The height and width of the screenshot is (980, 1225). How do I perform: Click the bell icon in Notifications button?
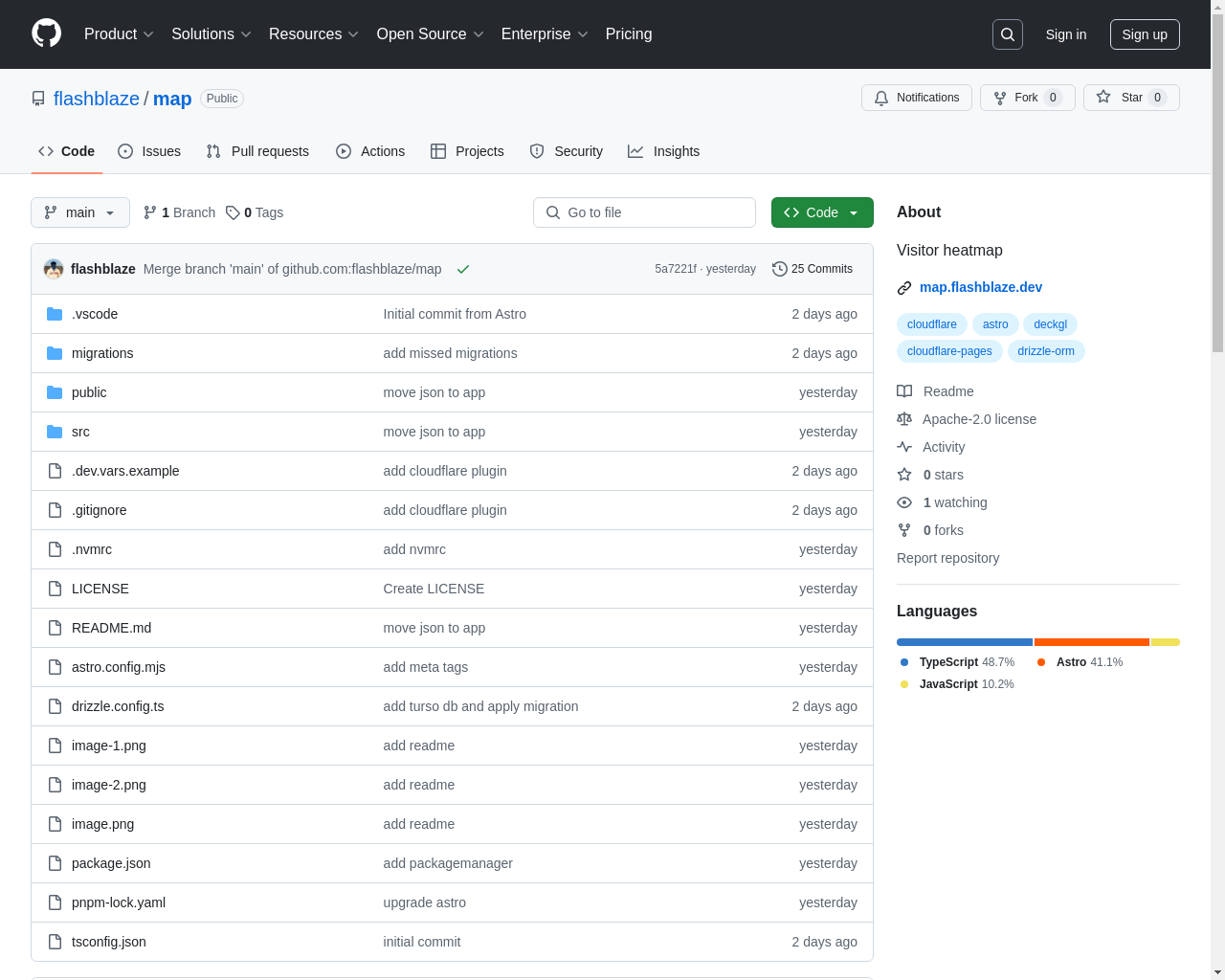pos(881,98)
